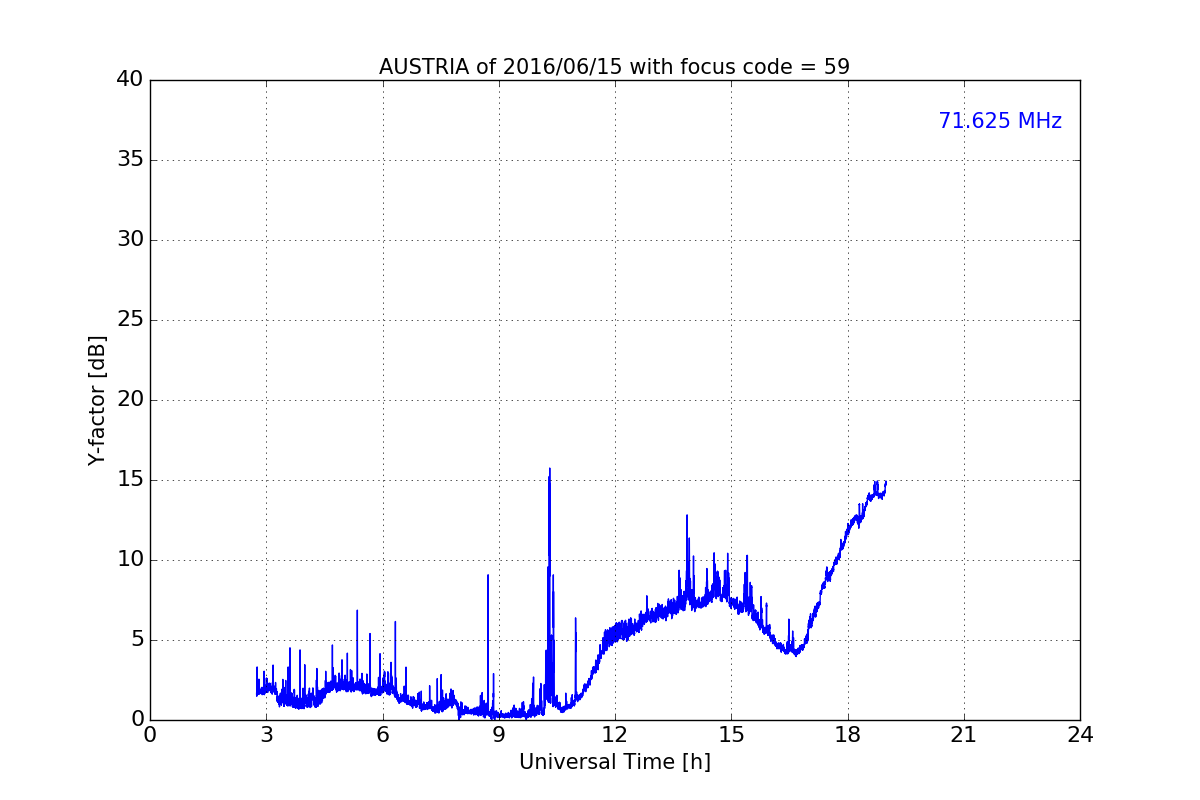Click the blue '71.625 MHz' frequency label
The image size is (1200, 800).
point(1000,121)
